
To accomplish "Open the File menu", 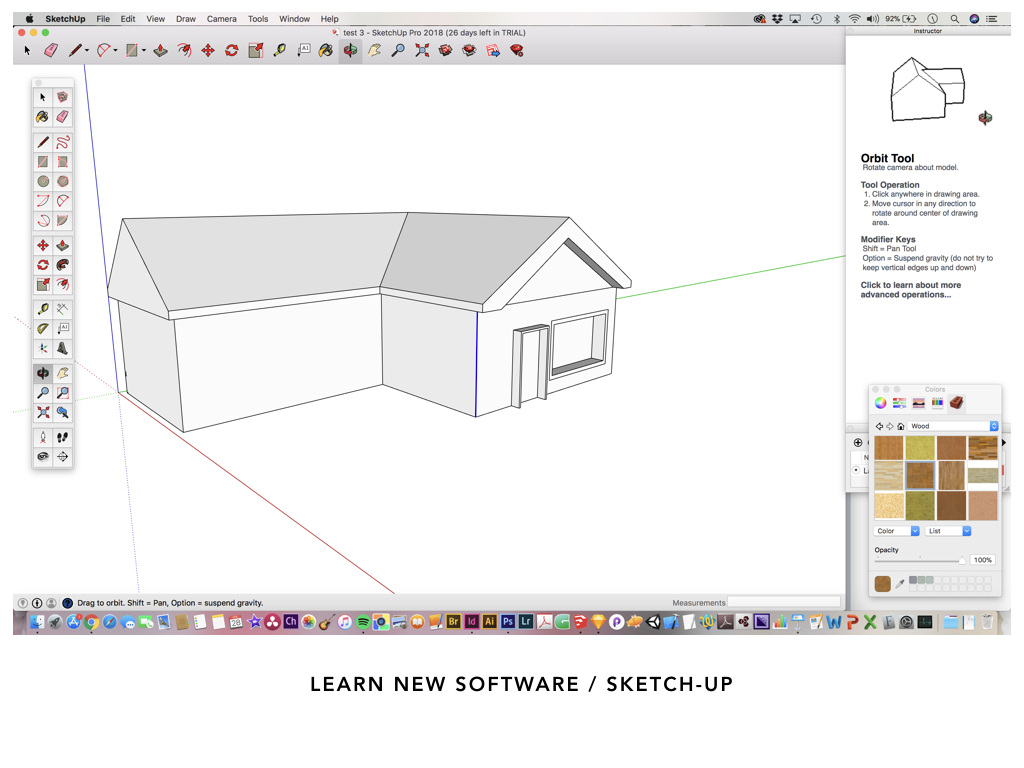I will coord(103,19).
